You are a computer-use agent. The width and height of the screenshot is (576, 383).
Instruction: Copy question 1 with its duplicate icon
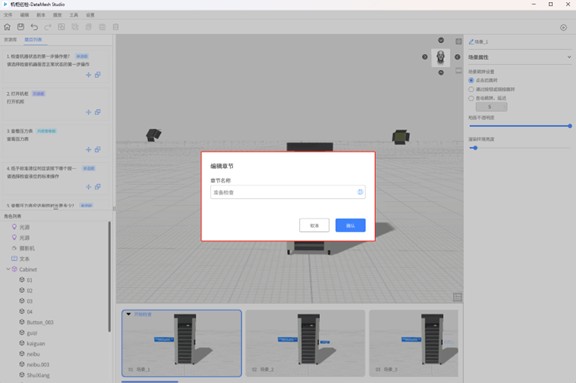tap(98, 75)
